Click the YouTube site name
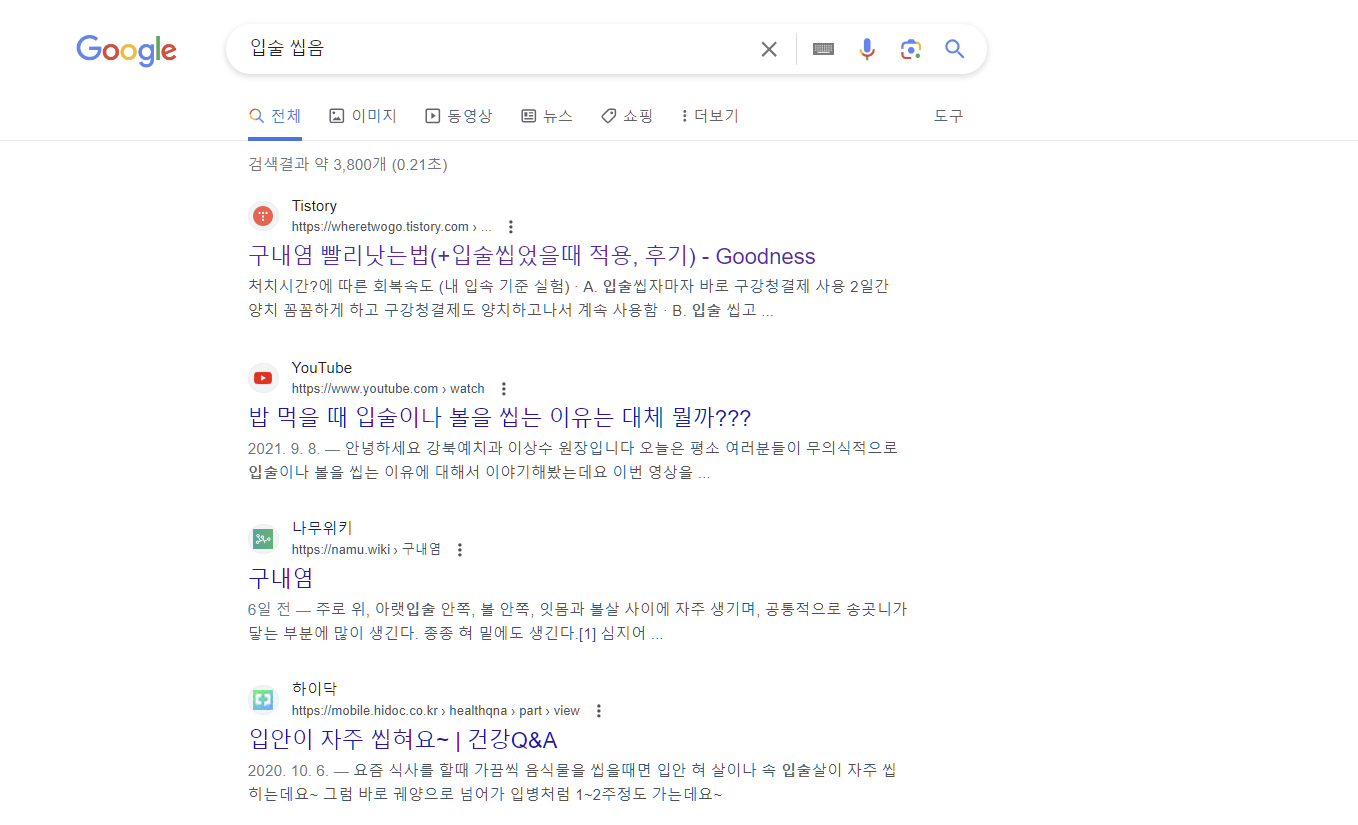 [322, 368]
